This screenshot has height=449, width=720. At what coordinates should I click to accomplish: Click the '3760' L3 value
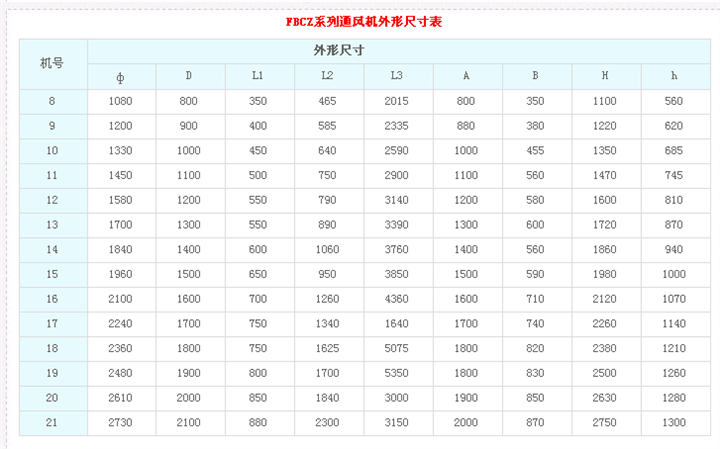pyautogui.click(x=396, y=250)
